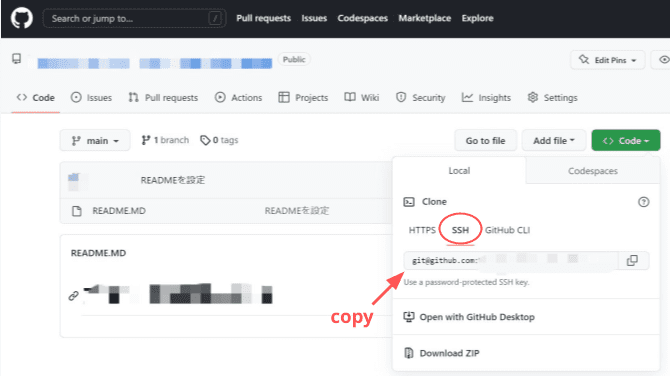Toggle the green Code dropdown button
This screenshot has width=670, height=376.
pyautogui.click(x=626, y=141)
